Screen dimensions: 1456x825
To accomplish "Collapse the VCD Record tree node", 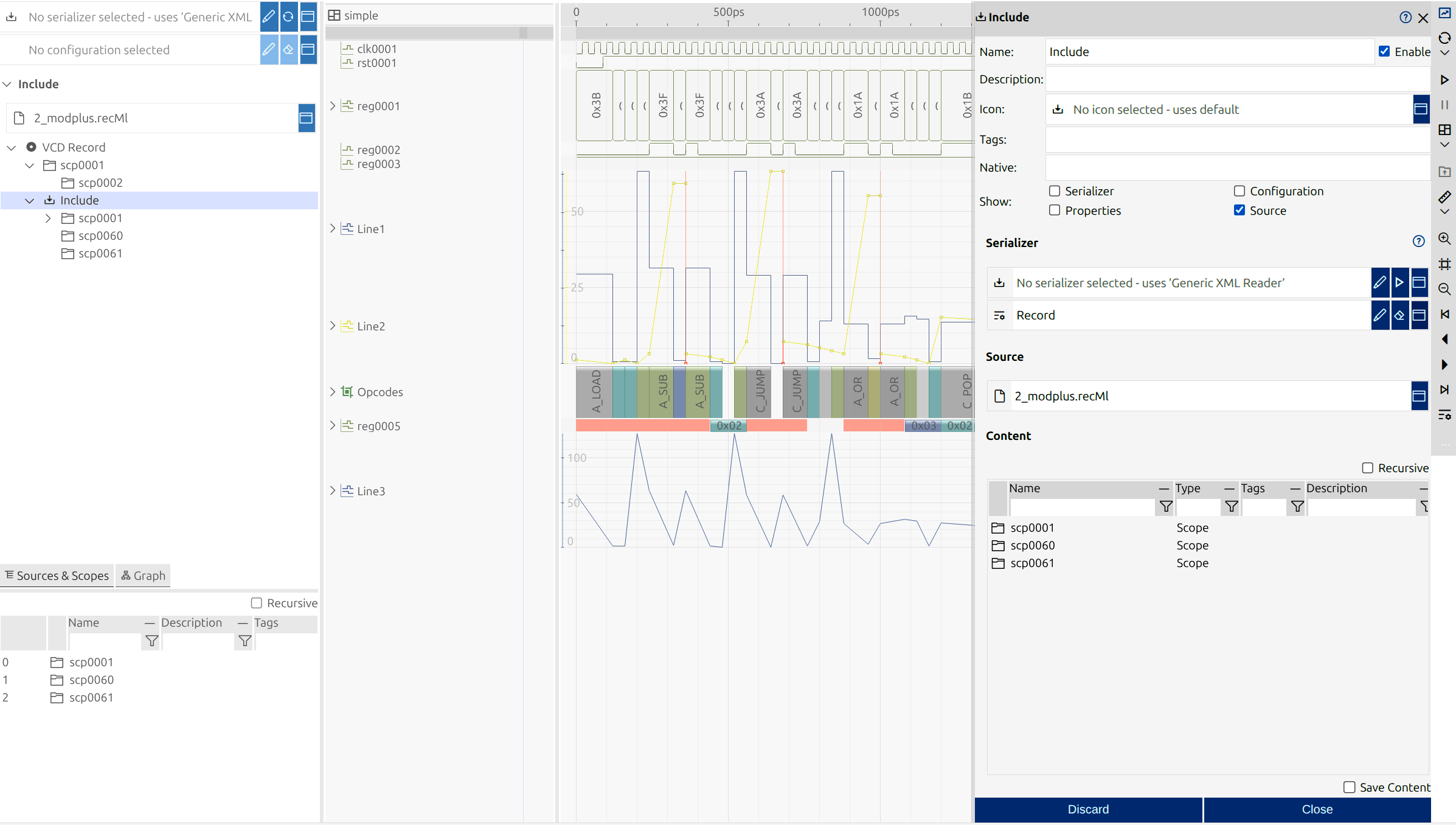I will [12, 147].
